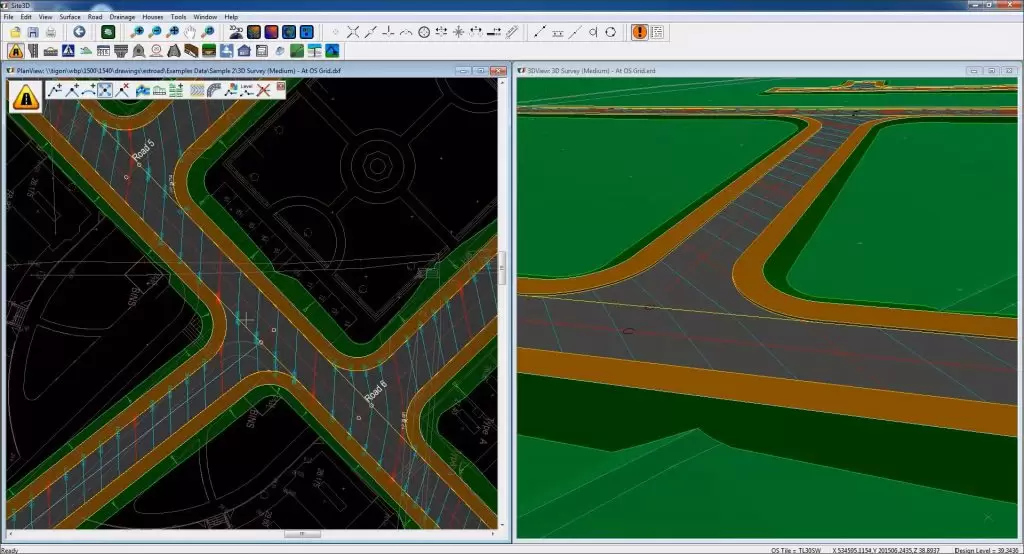Click the large road warning sign button
Image resolution: width=1024 pixels, height=554 pixels.
click(x=25, y=96)
